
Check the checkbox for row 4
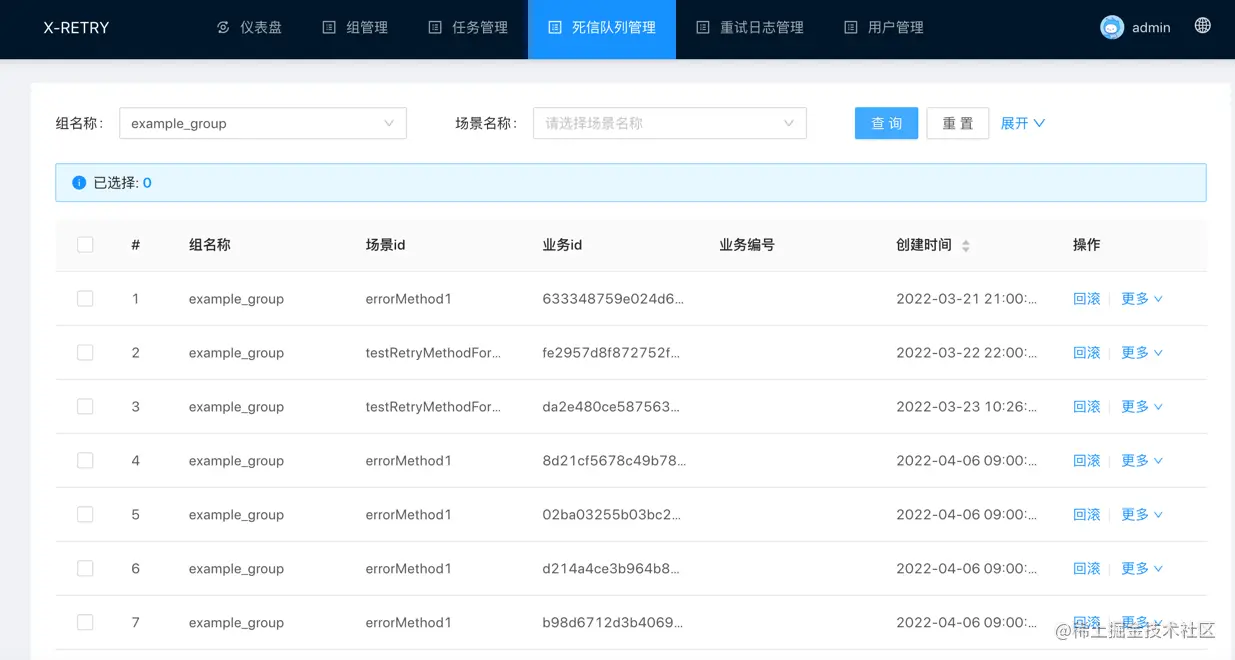[85, 461]
